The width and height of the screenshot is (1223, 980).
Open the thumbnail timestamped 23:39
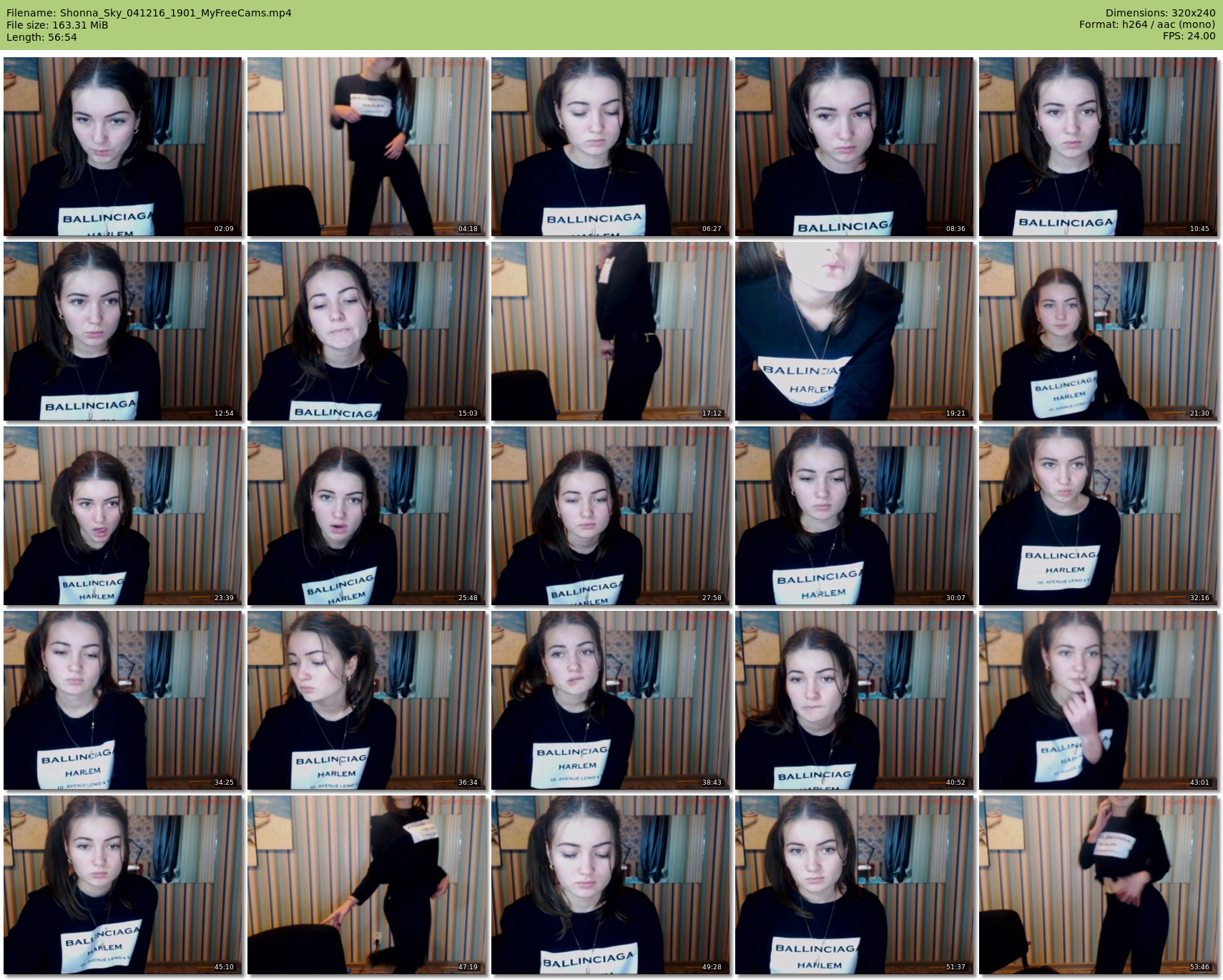point(122,516)
